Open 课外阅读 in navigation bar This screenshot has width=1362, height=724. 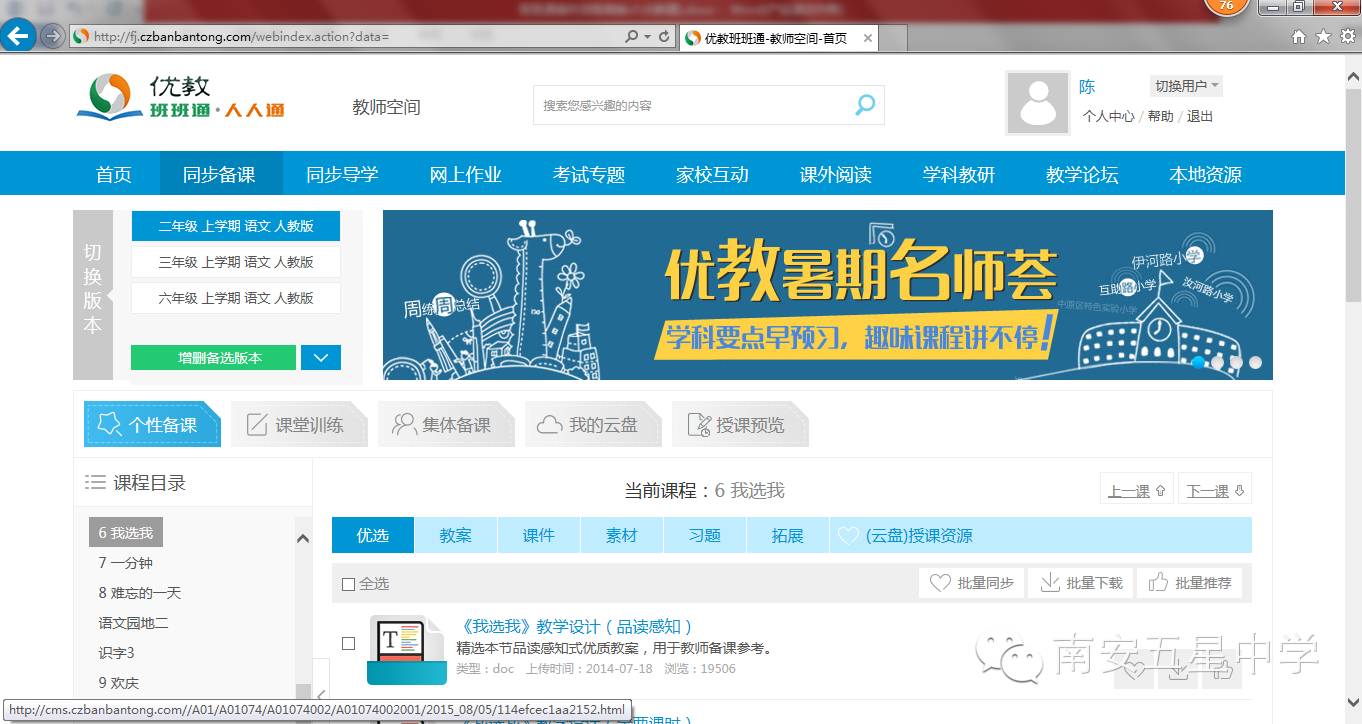point(835,174)
